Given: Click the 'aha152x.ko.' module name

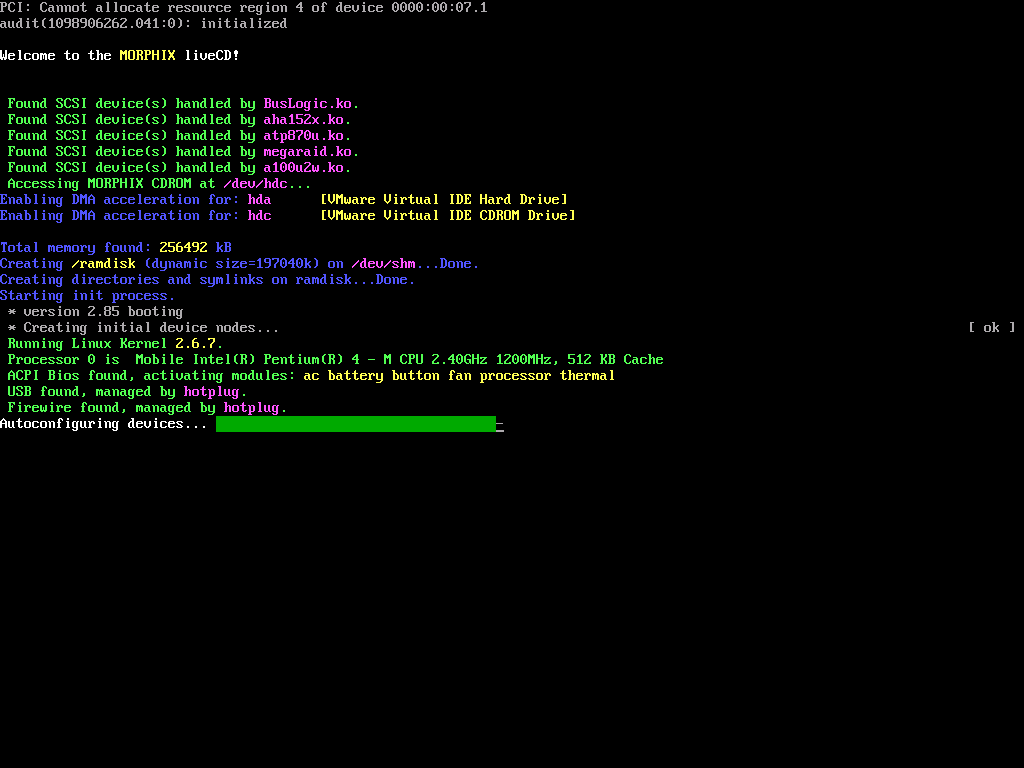Looking at the screenshot, I should (307, 120).
